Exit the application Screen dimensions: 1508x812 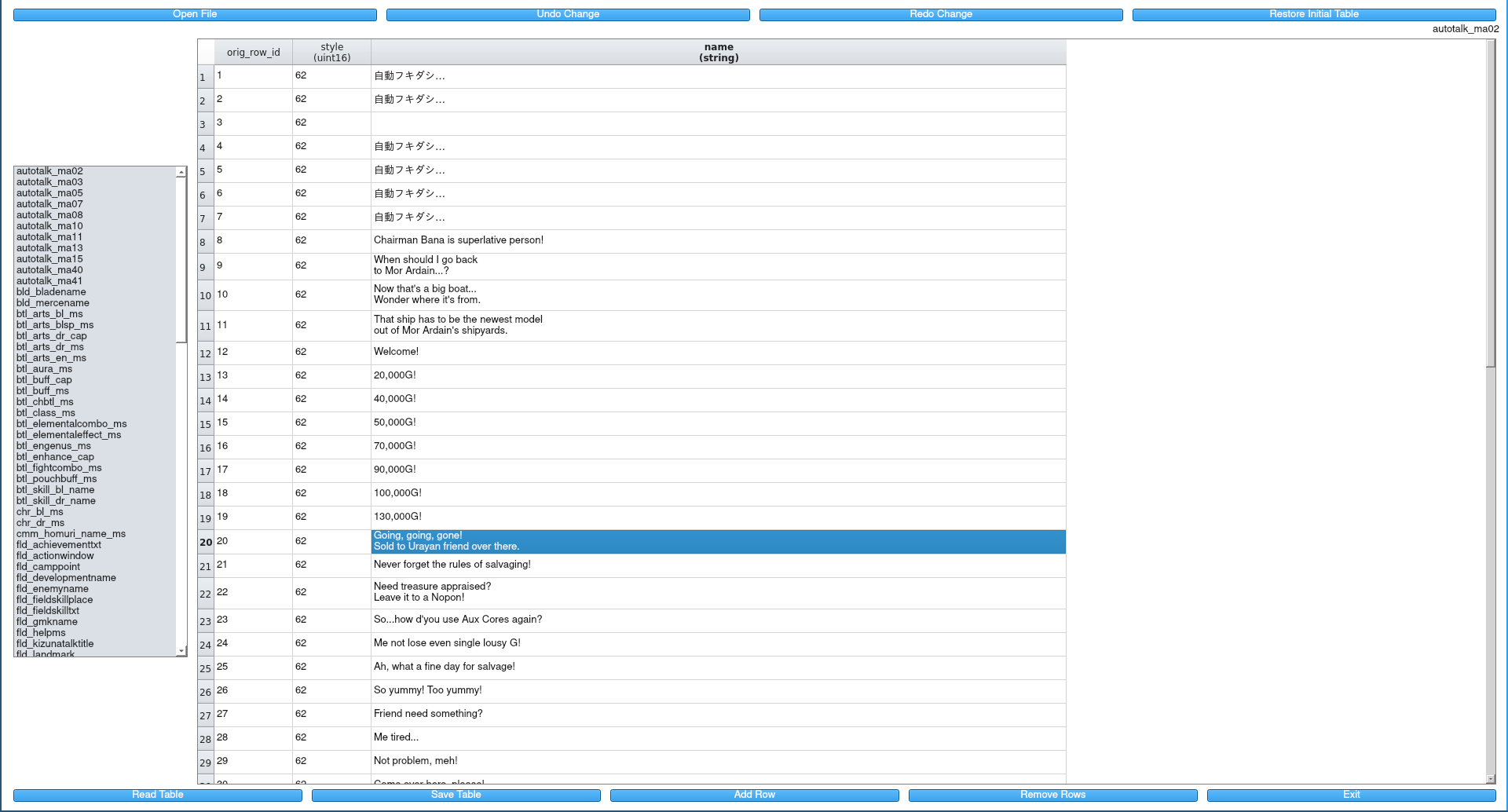1350,795
